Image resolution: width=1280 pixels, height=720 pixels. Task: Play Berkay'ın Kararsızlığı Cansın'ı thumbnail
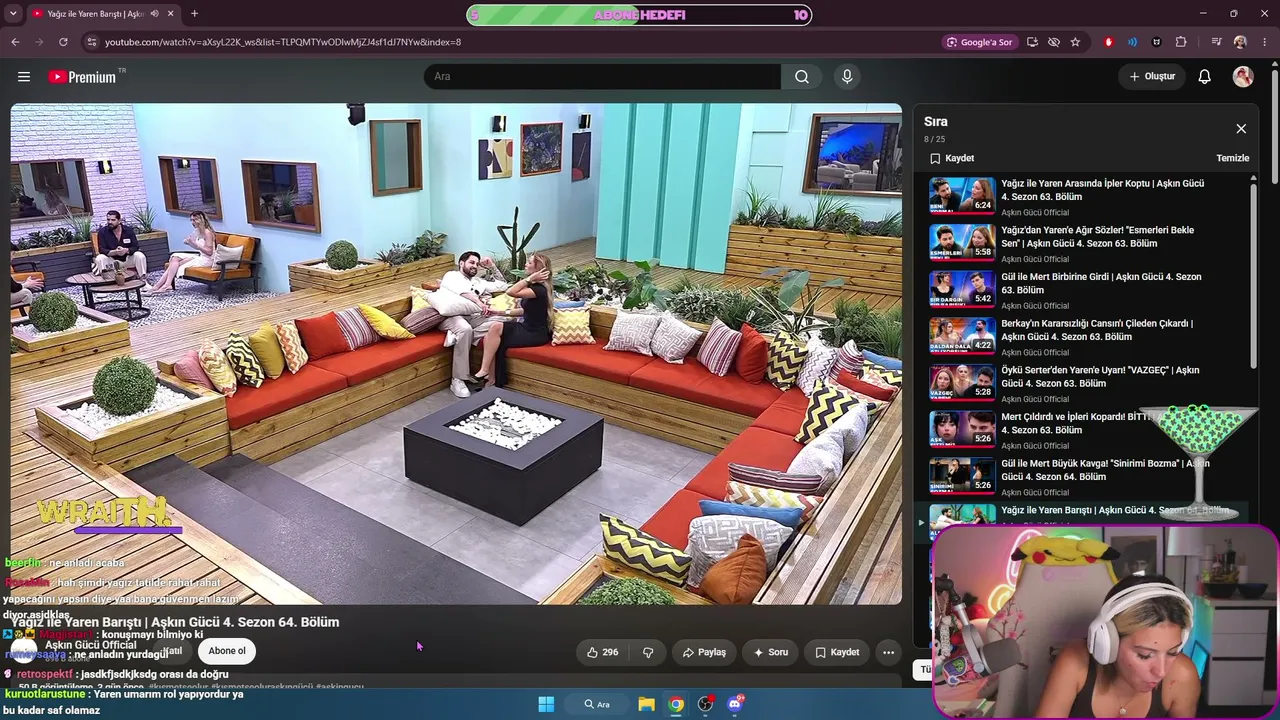coord(963,335)
